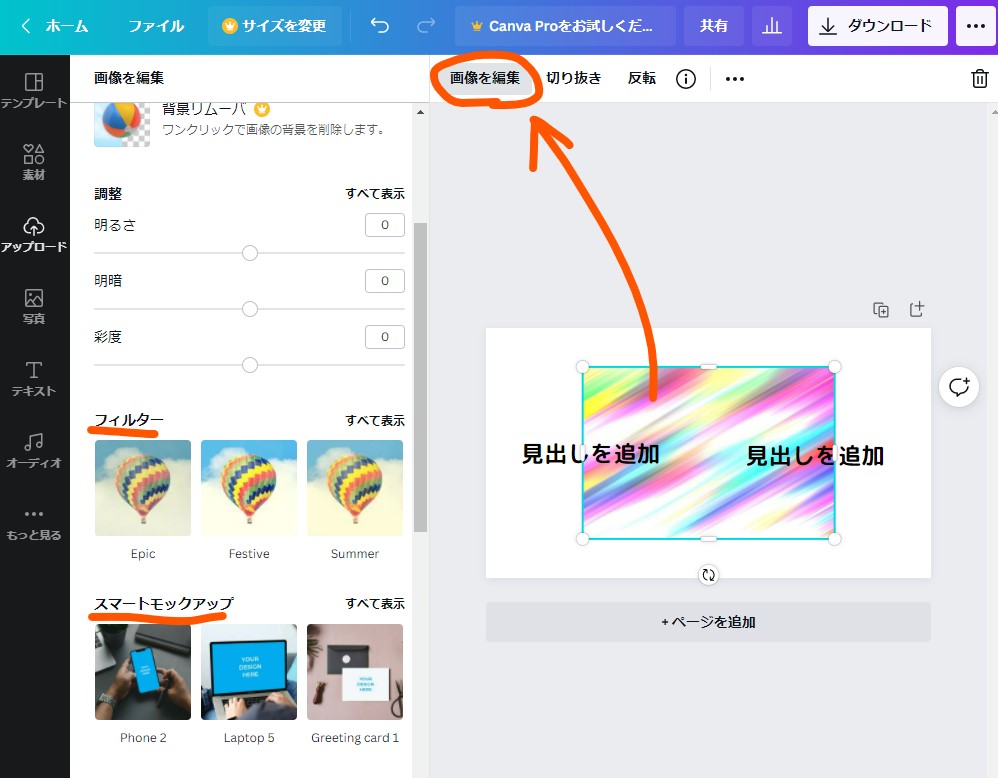Open the 写真 (photos) sidebar panel
Screen dimensions: 998x778
[34, 306]
